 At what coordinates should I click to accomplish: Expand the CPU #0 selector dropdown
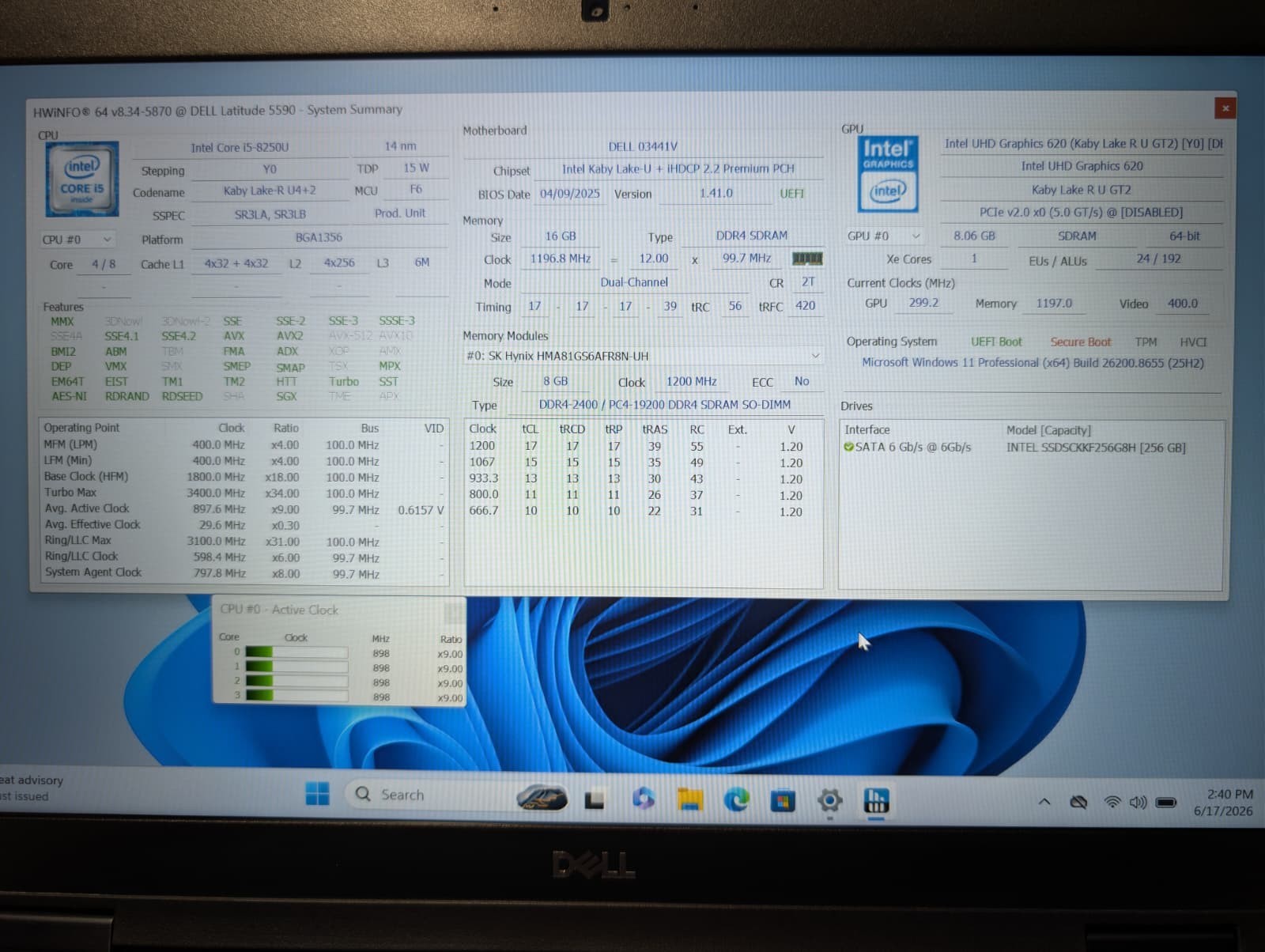pos(77,240)
